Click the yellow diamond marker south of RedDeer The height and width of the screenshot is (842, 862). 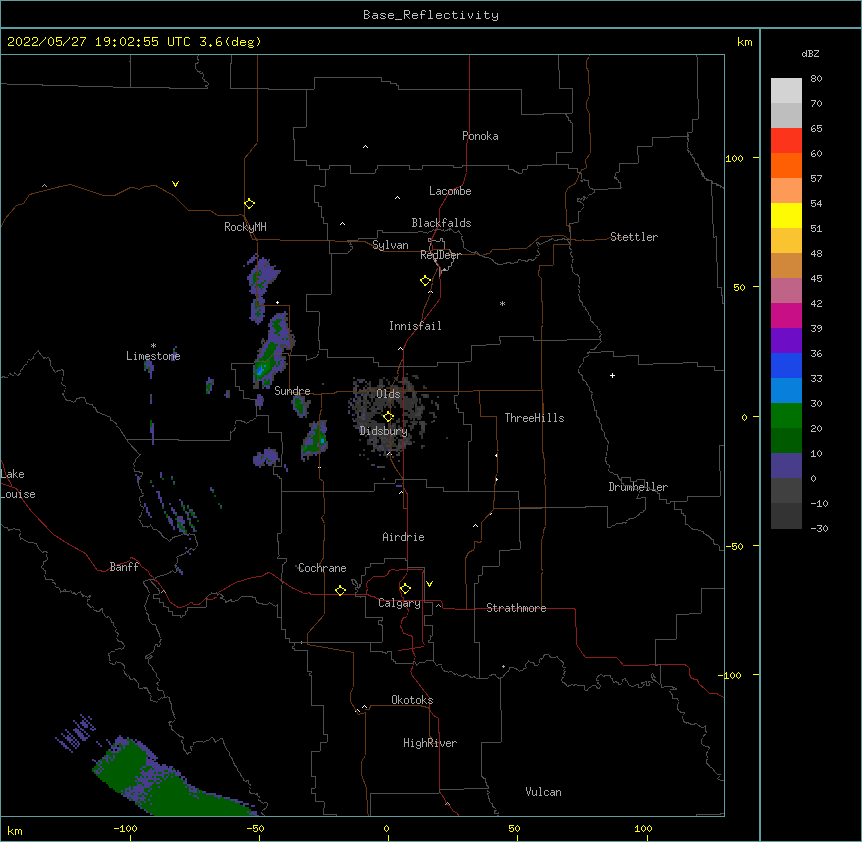click(x=426, y=281)
